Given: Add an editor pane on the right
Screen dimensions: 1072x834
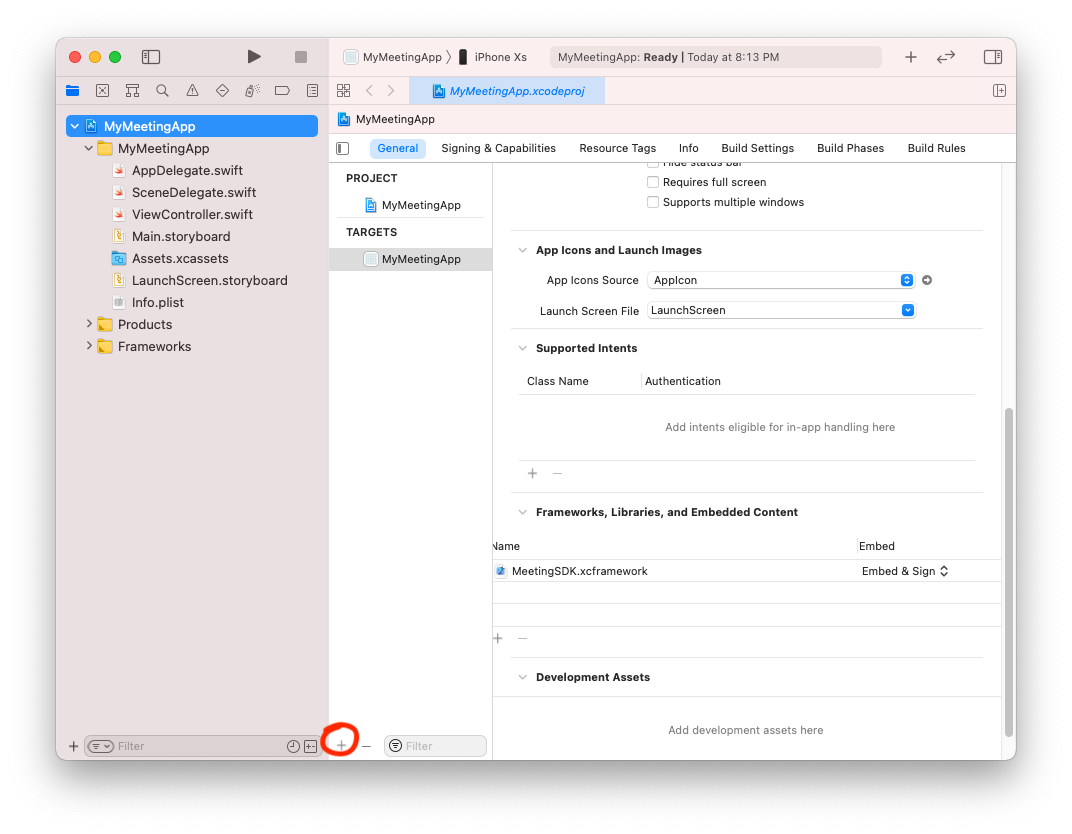Looking at the screenshot, I should point(999,90).
